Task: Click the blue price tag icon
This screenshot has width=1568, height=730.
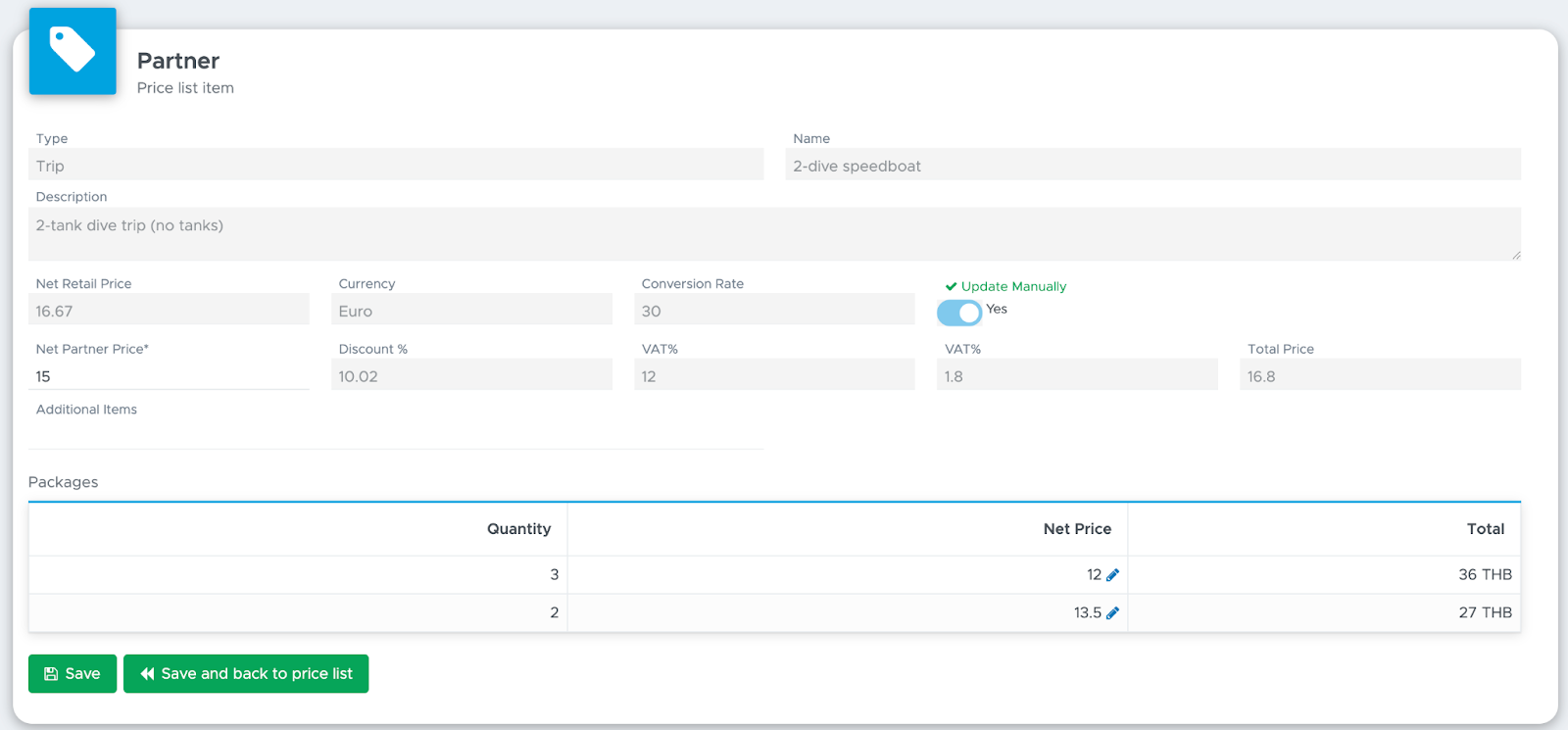Action: point(73,51)
